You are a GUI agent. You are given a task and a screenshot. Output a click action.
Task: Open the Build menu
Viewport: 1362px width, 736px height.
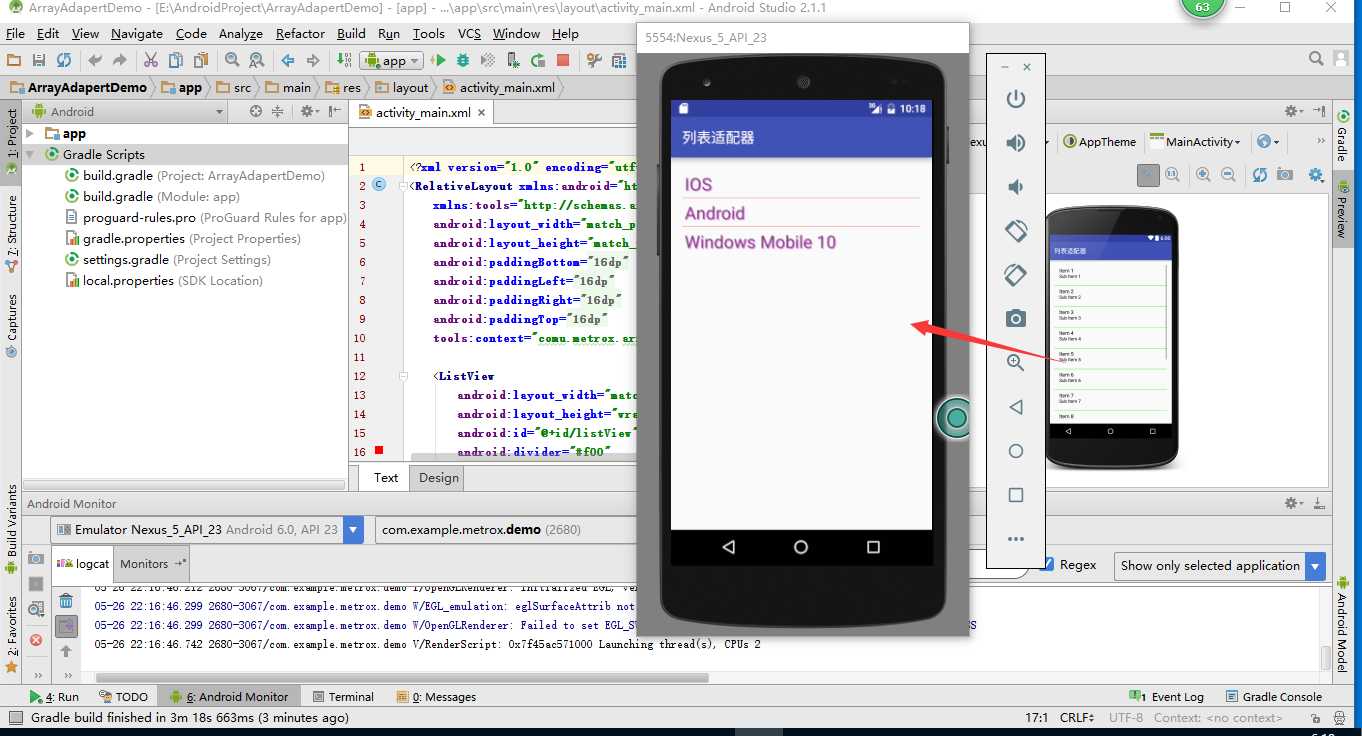[x=351, y=33]
